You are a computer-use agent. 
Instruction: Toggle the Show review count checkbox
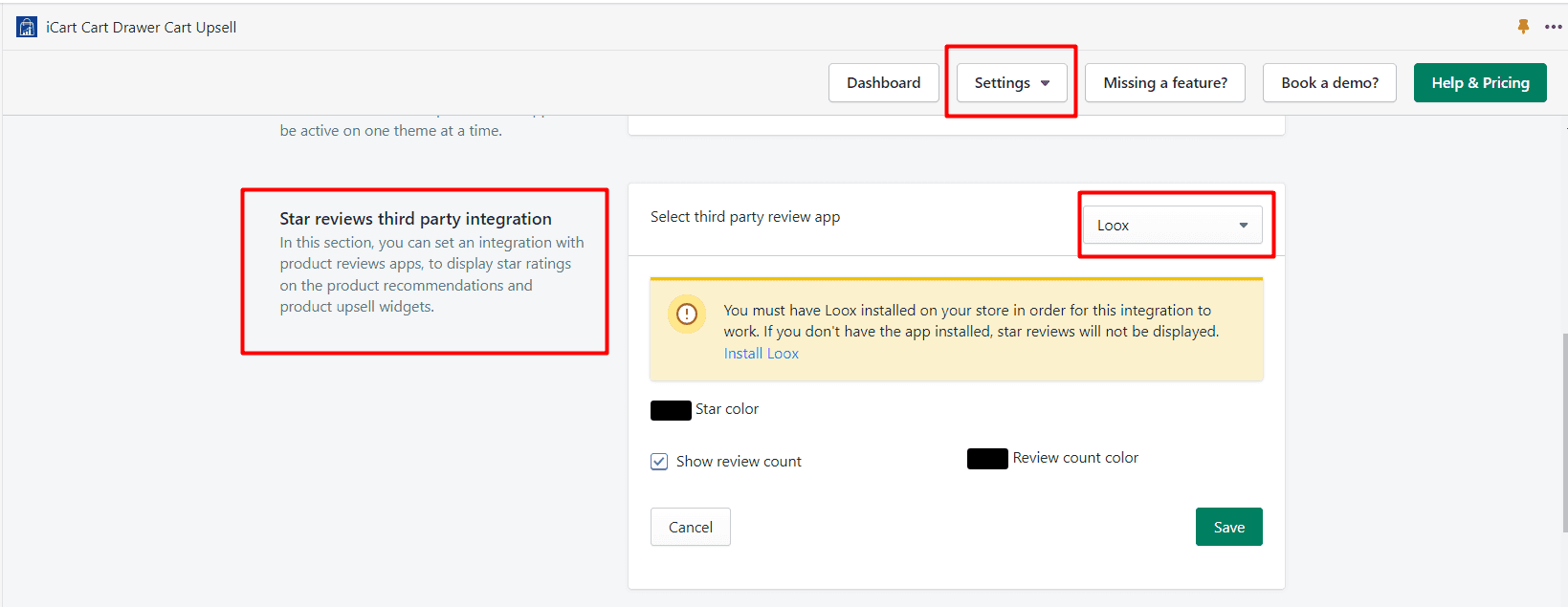point(659,462)
